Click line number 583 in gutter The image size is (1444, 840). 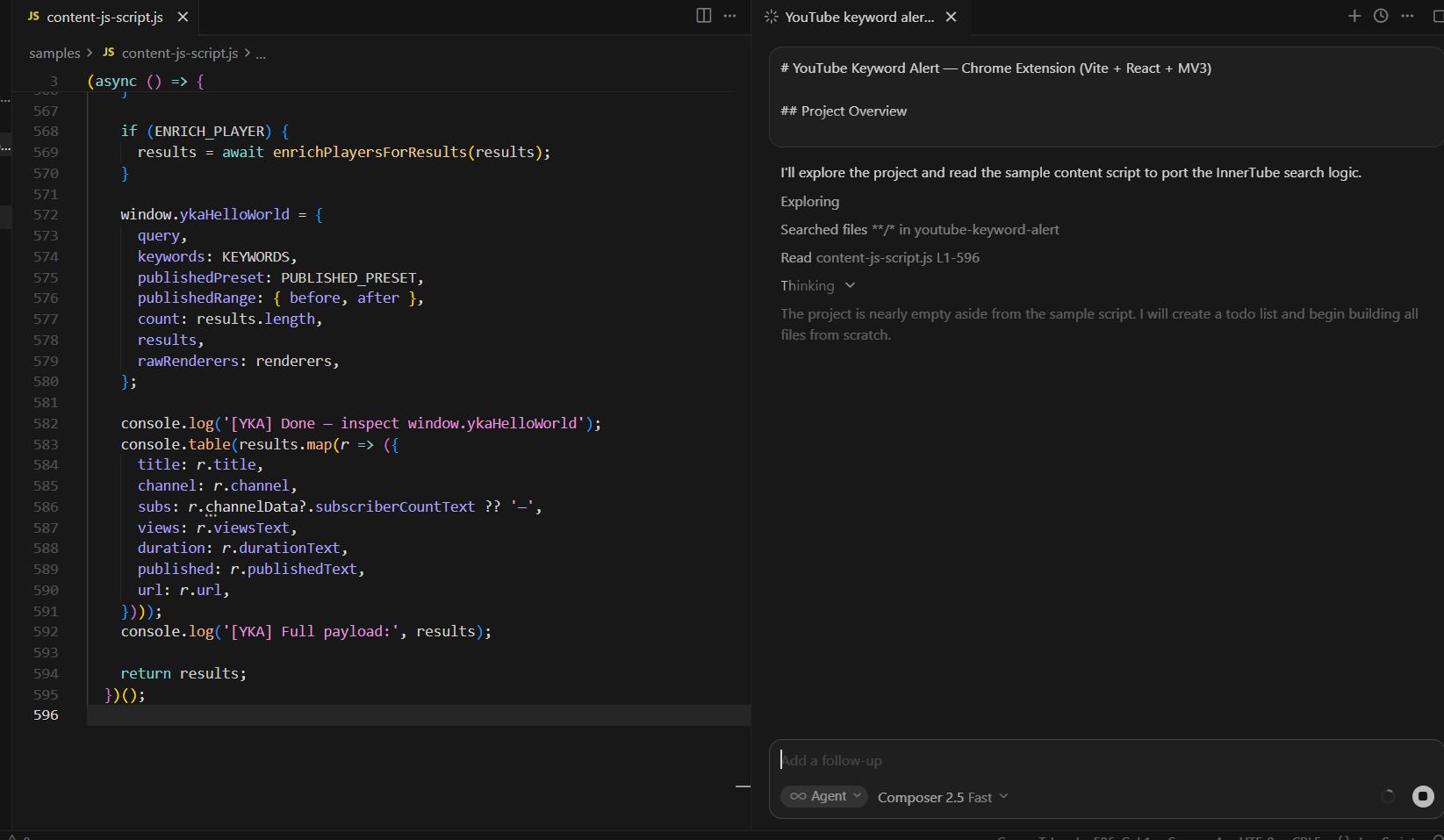(x=46, y=444)
